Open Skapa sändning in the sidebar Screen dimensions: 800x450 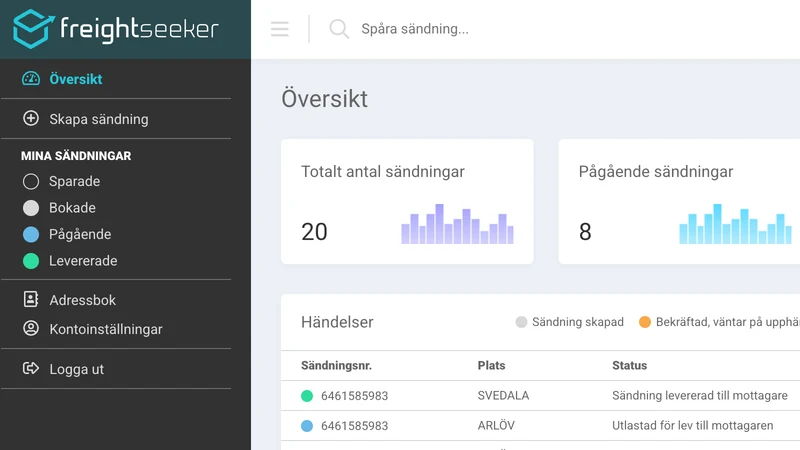click(x=99, y=119)
